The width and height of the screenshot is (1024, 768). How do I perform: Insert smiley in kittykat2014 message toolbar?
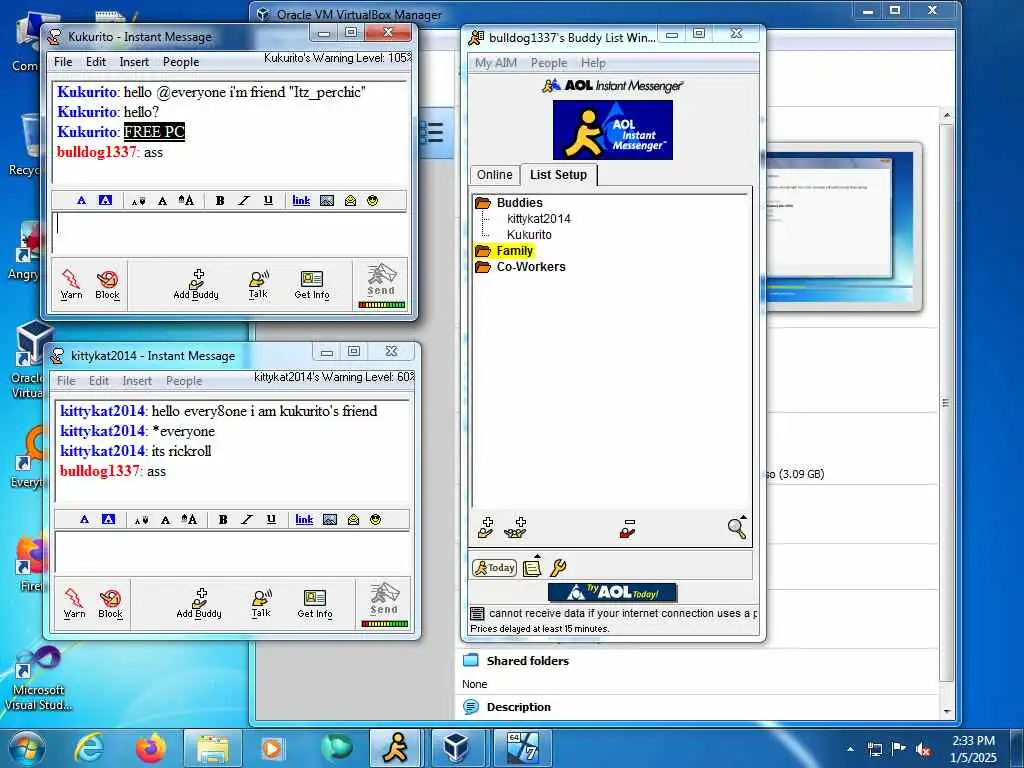click(376, 520)
